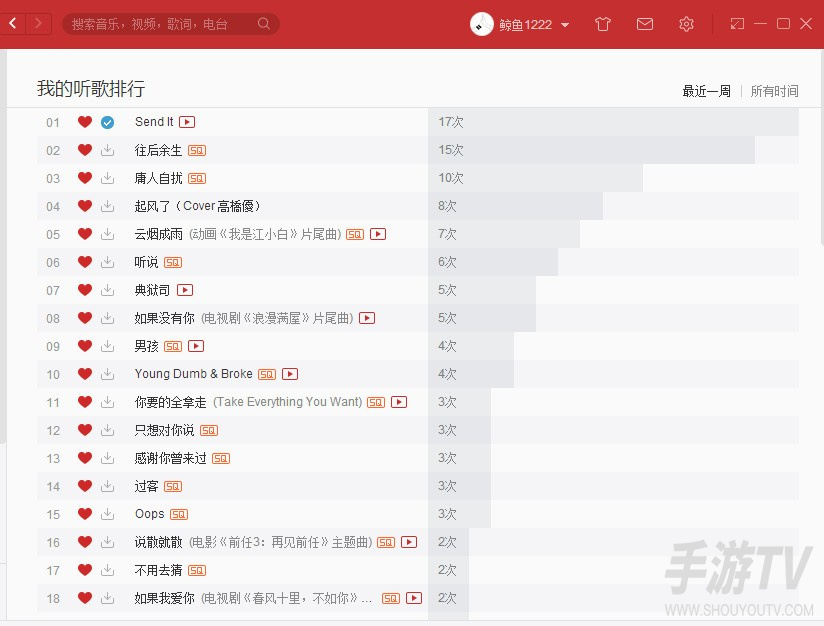This screenshot has height=626, width=824.
Task: Select the 最近一周 tab
Action: coord(706,91)
